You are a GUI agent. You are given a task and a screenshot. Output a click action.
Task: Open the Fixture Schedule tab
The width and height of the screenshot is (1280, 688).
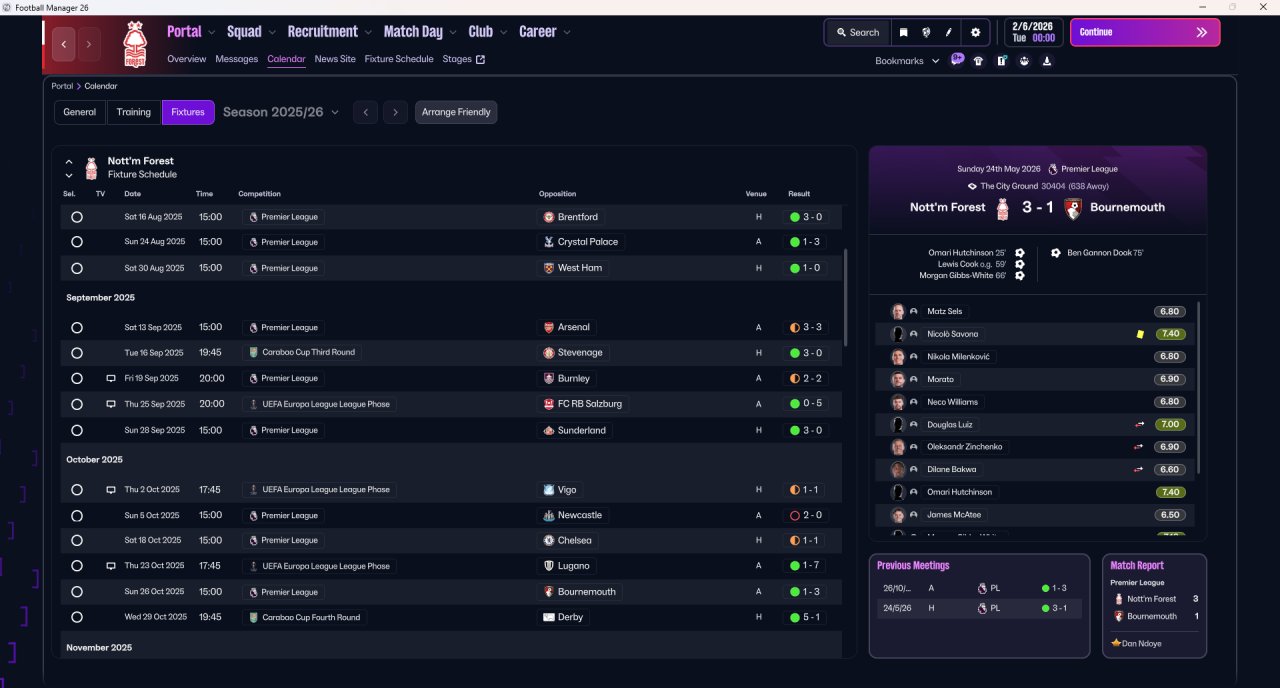[x=399, y=59]
